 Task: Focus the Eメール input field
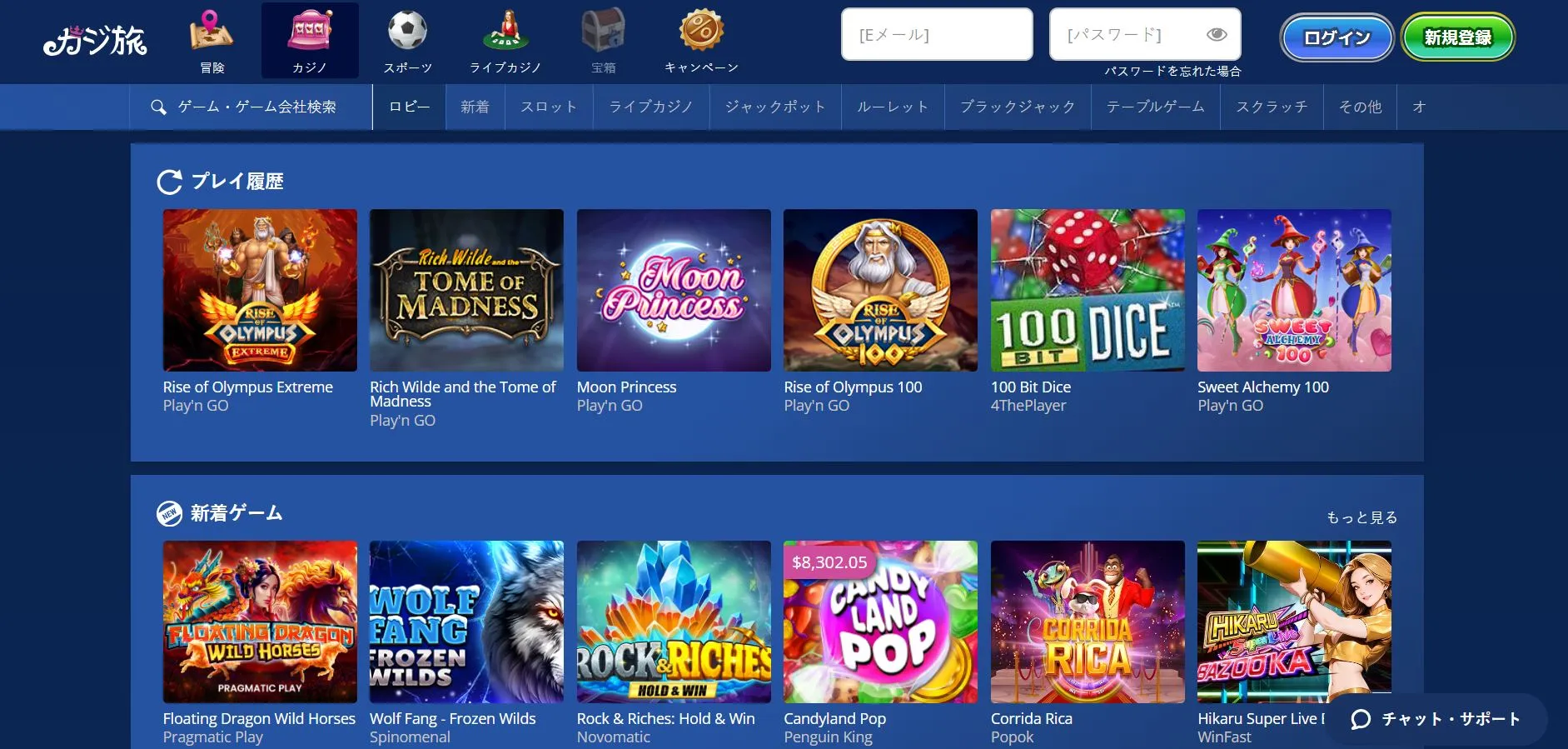[x=937, y=34]
